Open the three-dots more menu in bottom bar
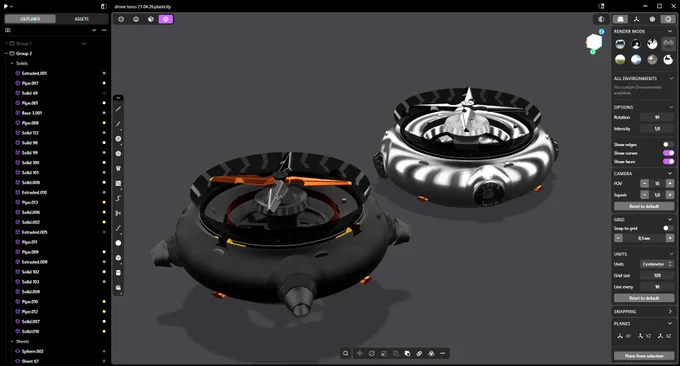The width and height of the screenshot is (680, 366). tap(443, 353)
